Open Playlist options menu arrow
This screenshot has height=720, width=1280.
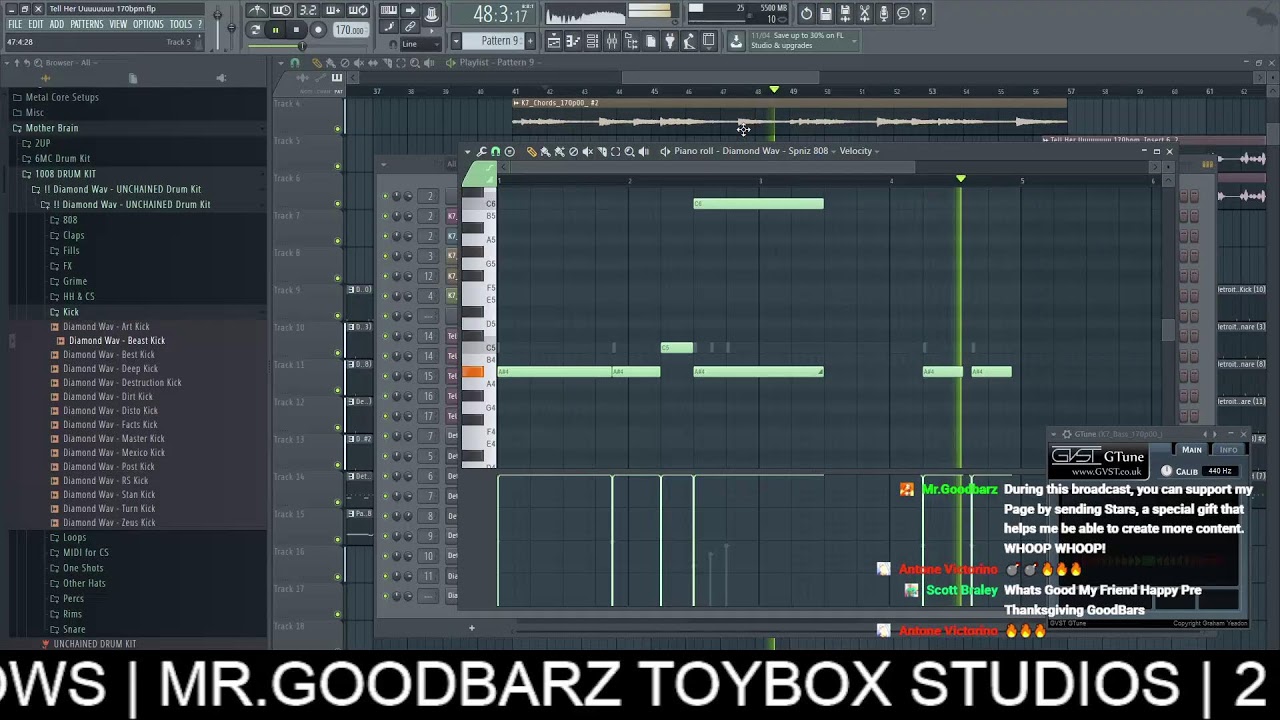click(x=281, y=62)
